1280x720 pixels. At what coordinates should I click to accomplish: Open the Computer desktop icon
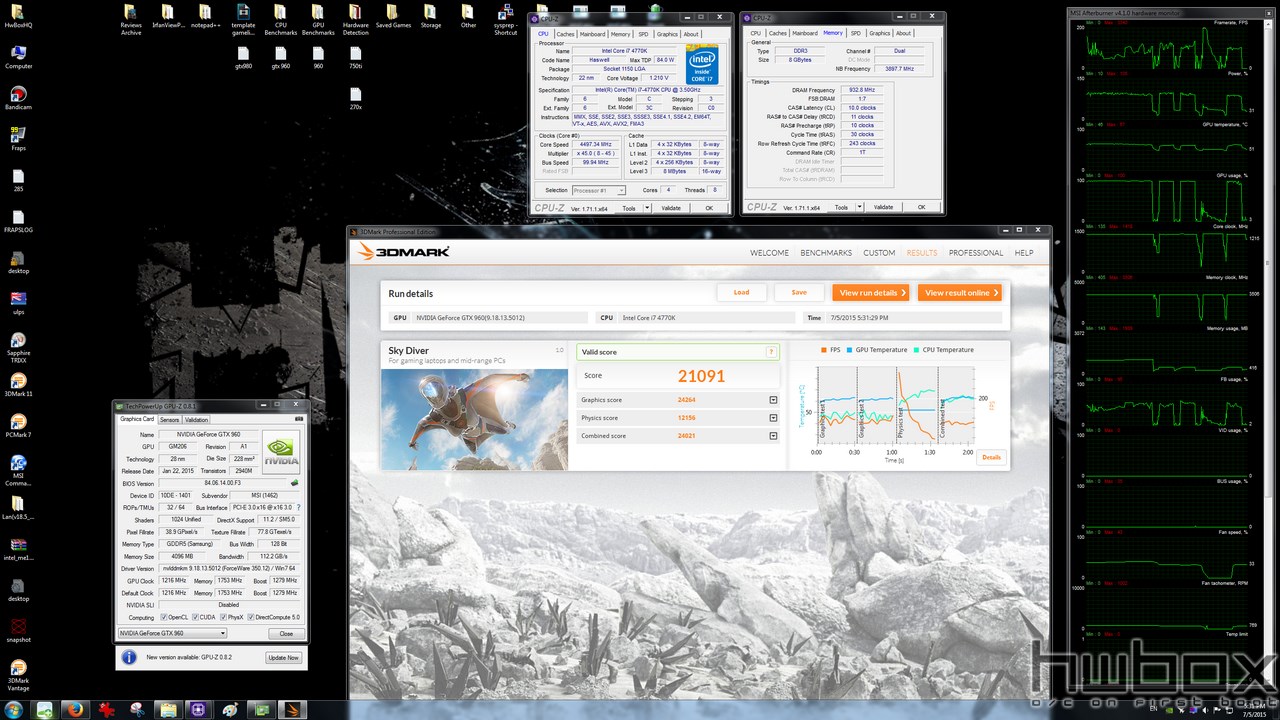coord(18,56)
